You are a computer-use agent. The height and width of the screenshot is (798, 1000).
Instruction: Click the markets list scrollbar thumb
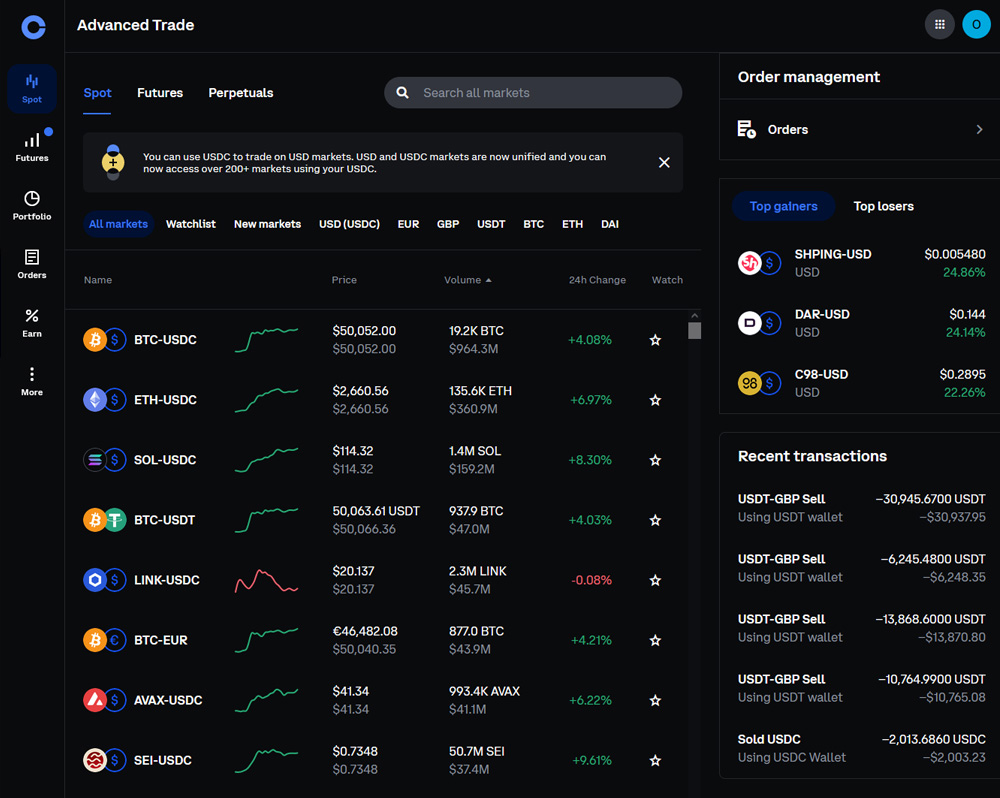695,330
